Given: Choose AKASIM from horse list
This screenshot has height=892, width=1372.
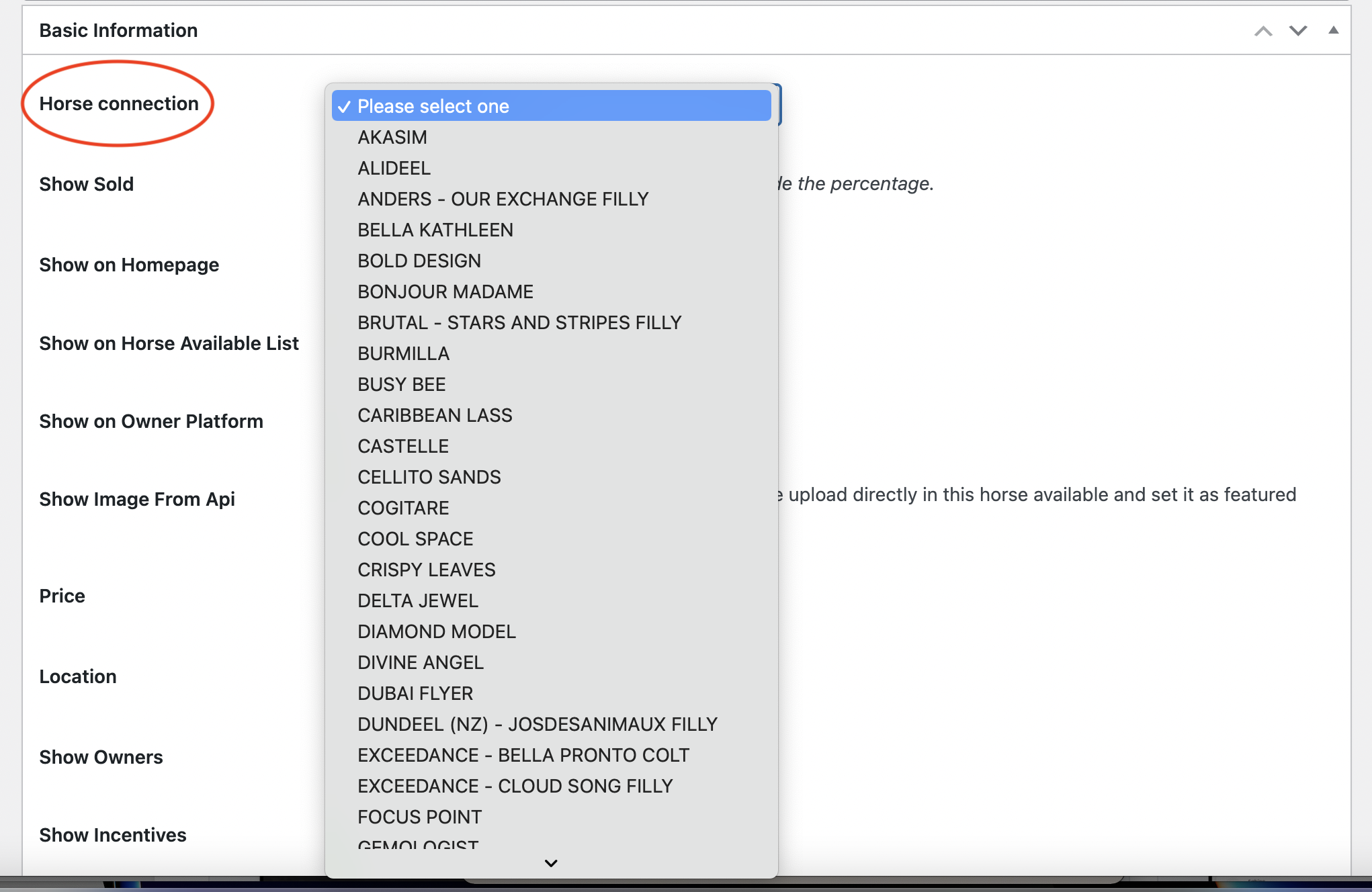Looking at the screenshot, I should click(392, 137).
